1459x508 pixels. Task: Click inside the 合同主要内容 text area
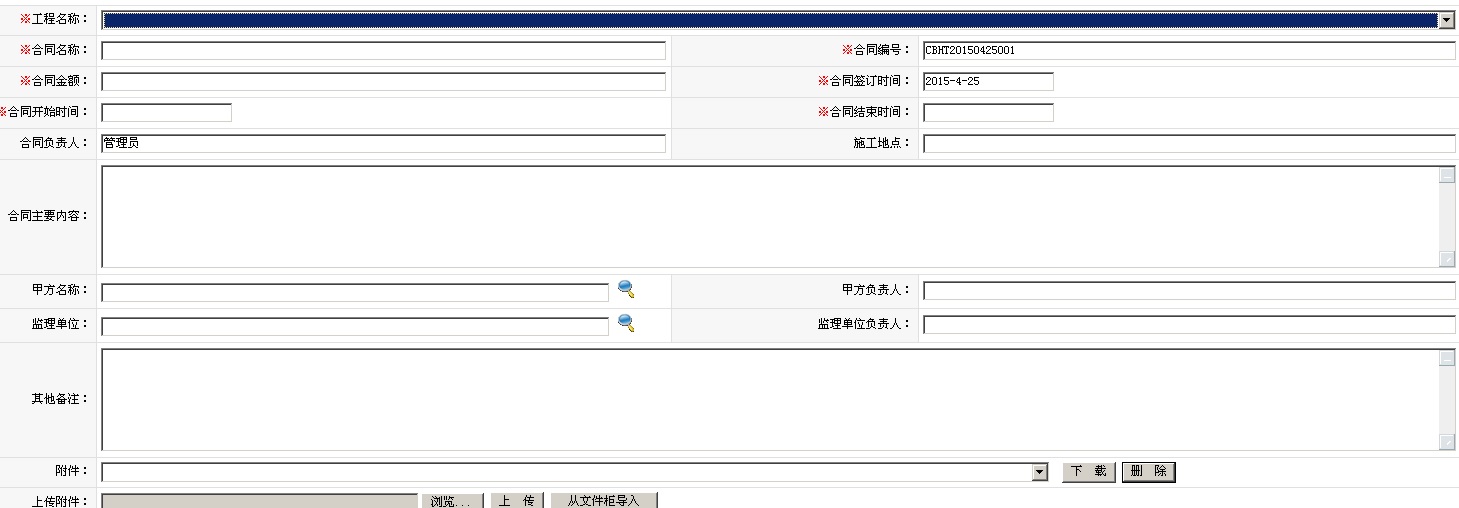[x=770, y=216]
